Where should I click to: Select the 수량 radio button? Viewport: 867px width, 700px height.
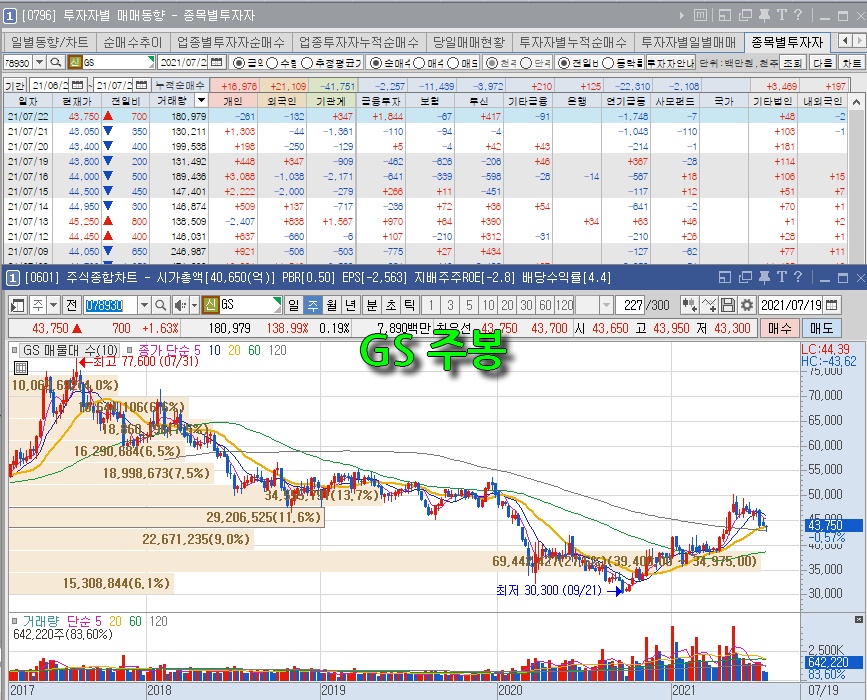click(x=272, y=63)
